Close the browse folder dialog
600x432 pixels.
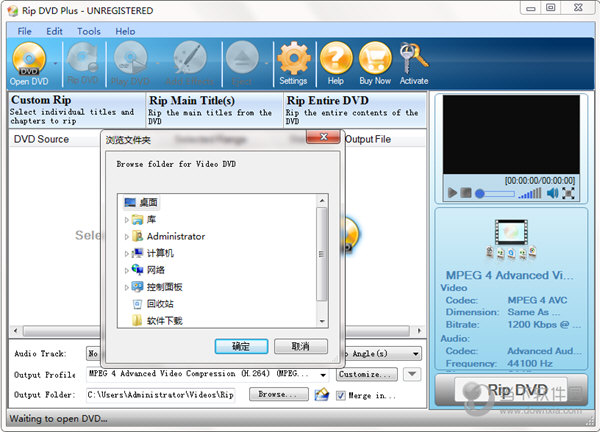323,137
